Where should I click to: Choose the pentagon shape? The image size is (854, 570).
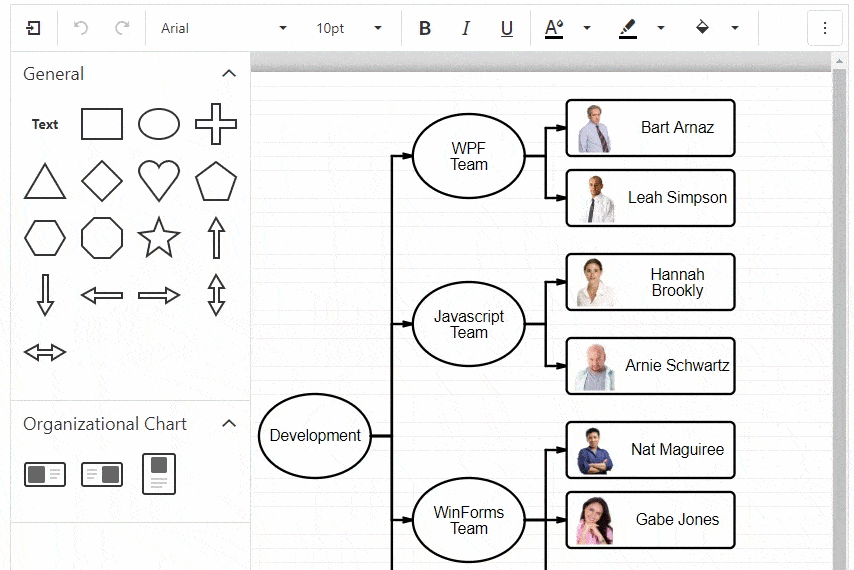click(x=216, y=181)
